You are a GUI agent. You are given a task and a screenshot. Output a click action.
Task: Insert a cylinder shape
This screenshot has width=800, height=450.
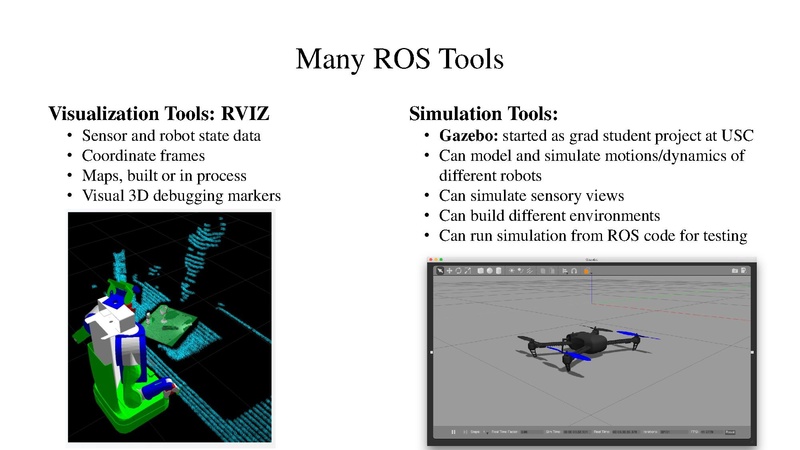(498, 270)
